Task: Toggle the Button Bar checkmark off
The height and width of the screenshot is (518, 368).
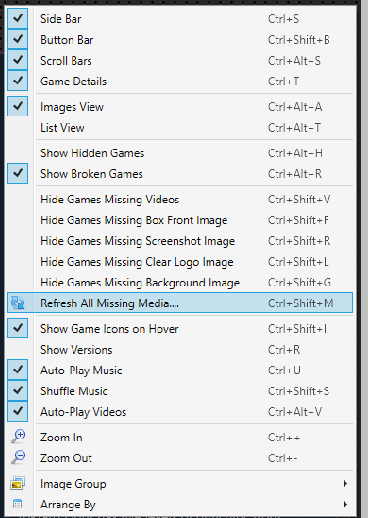Action: 17,39
